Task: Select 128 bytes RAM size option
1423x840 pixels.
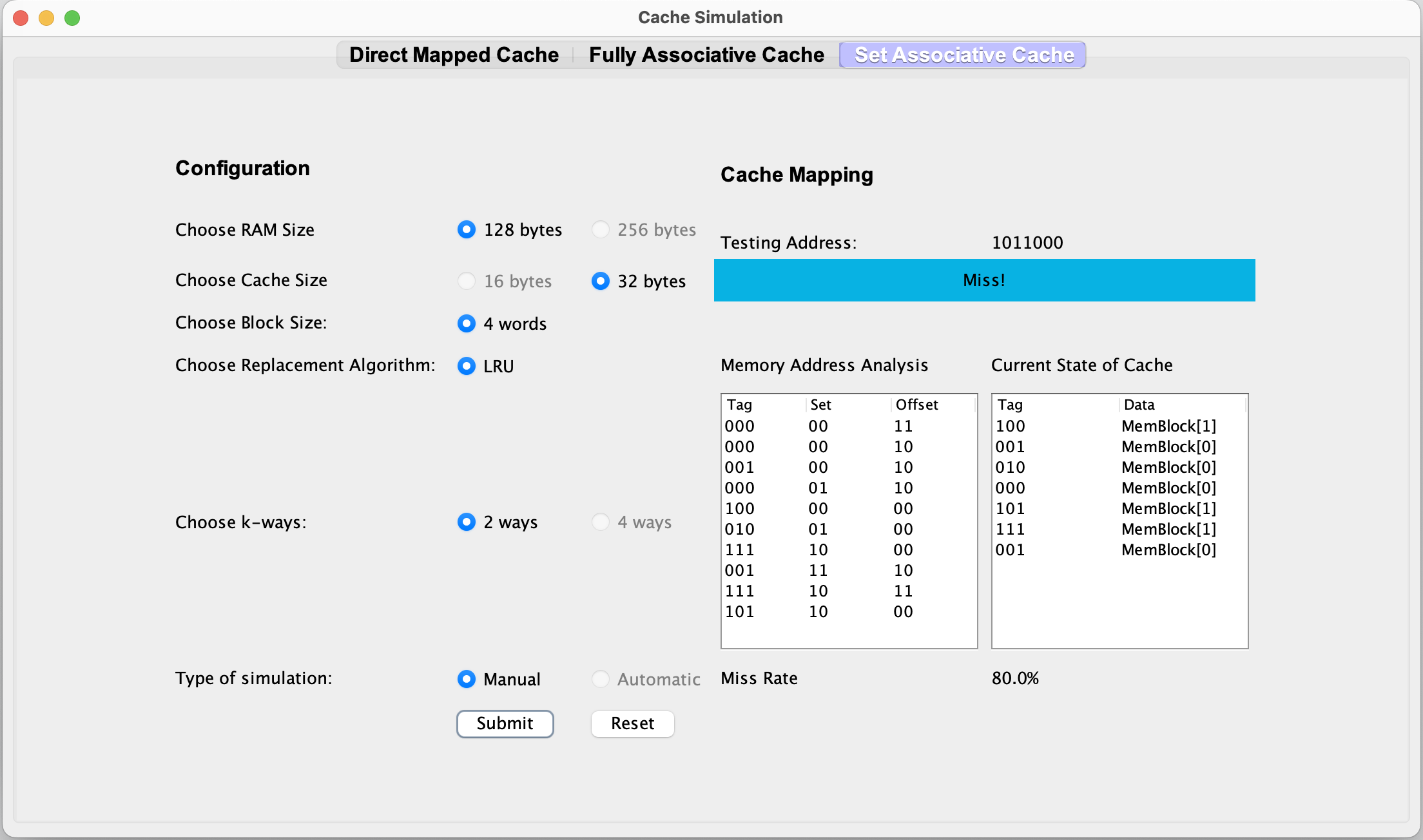Action: 467,229
